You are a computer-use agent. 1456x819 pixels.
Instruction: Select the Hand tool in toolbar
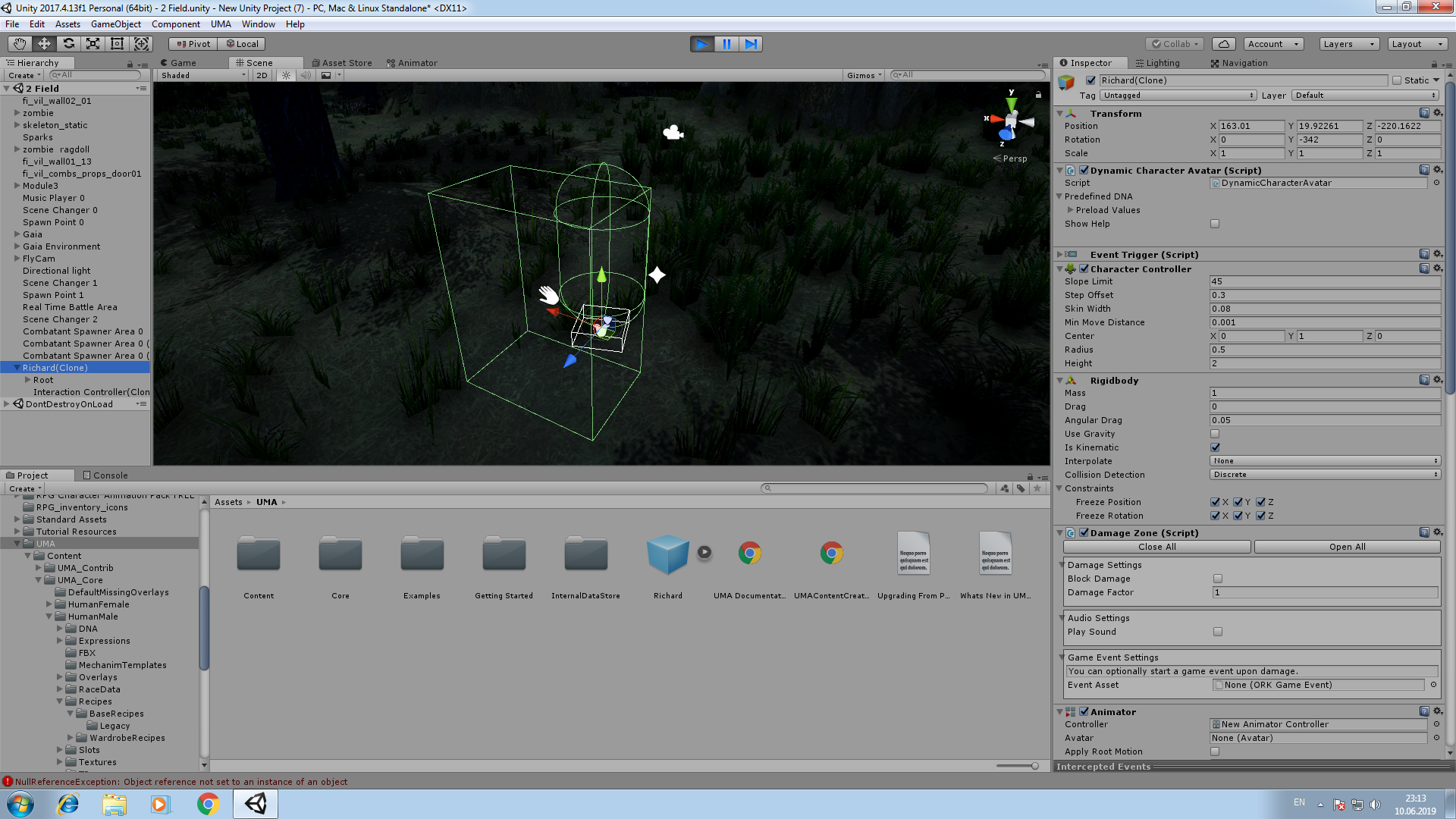click(x=20, y=44)
